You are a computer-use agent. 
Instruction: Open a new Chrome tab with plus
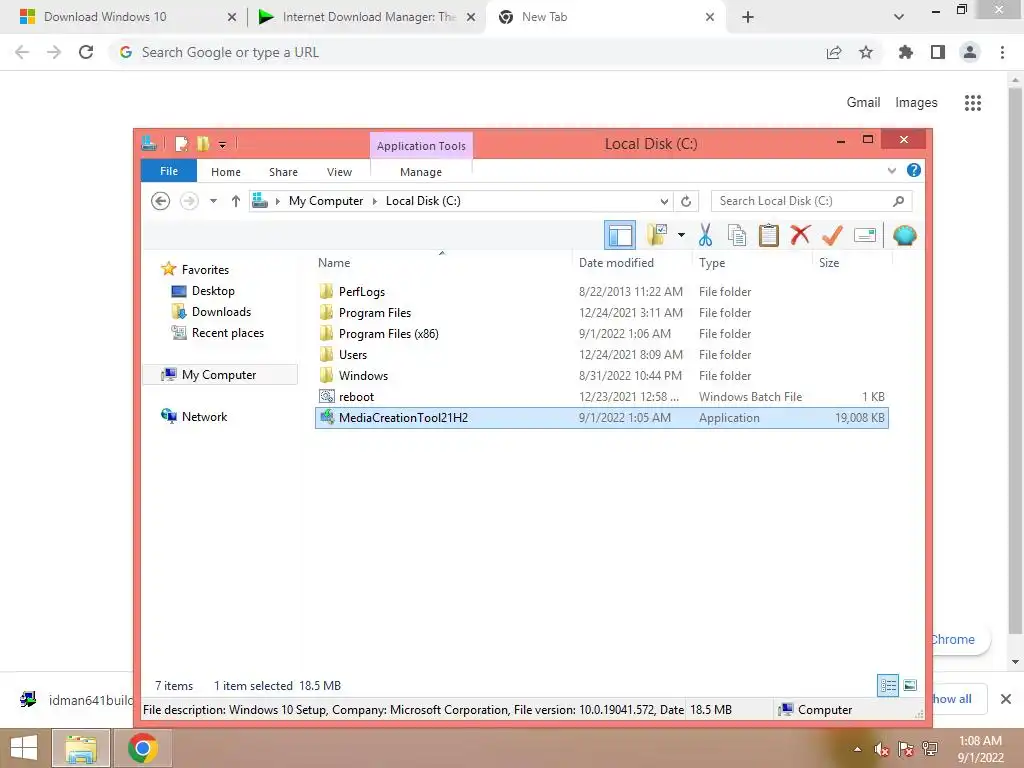(x=748, y=17)
